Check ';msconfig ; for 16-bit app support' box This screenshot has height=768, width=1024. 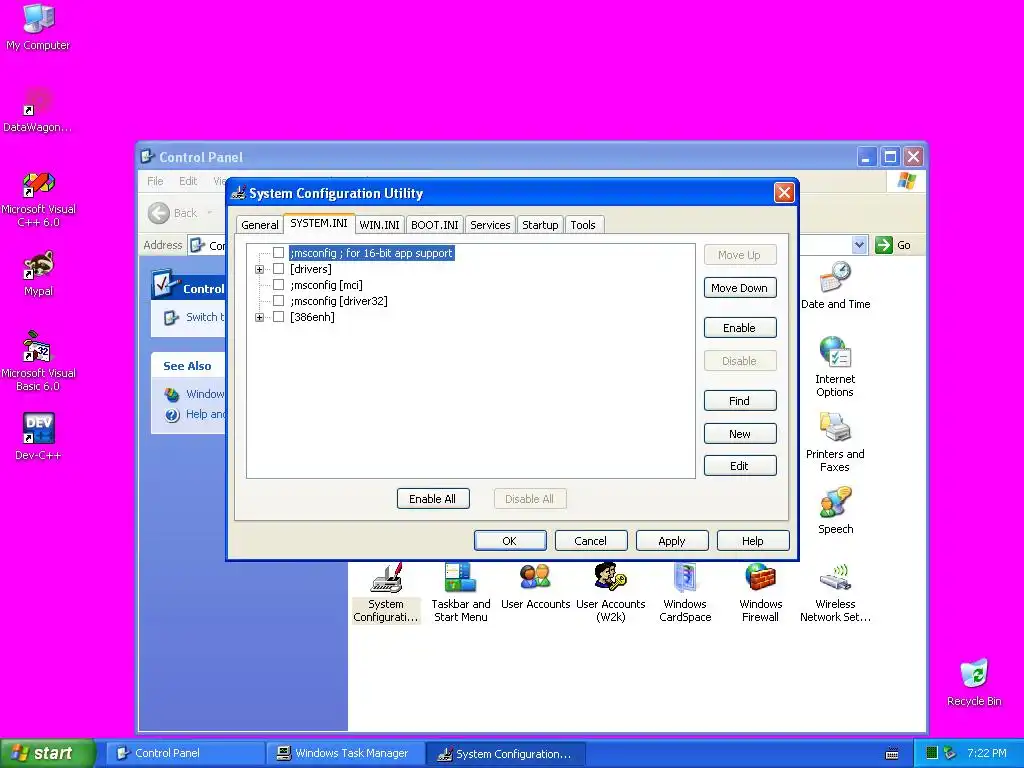(278, 253)
